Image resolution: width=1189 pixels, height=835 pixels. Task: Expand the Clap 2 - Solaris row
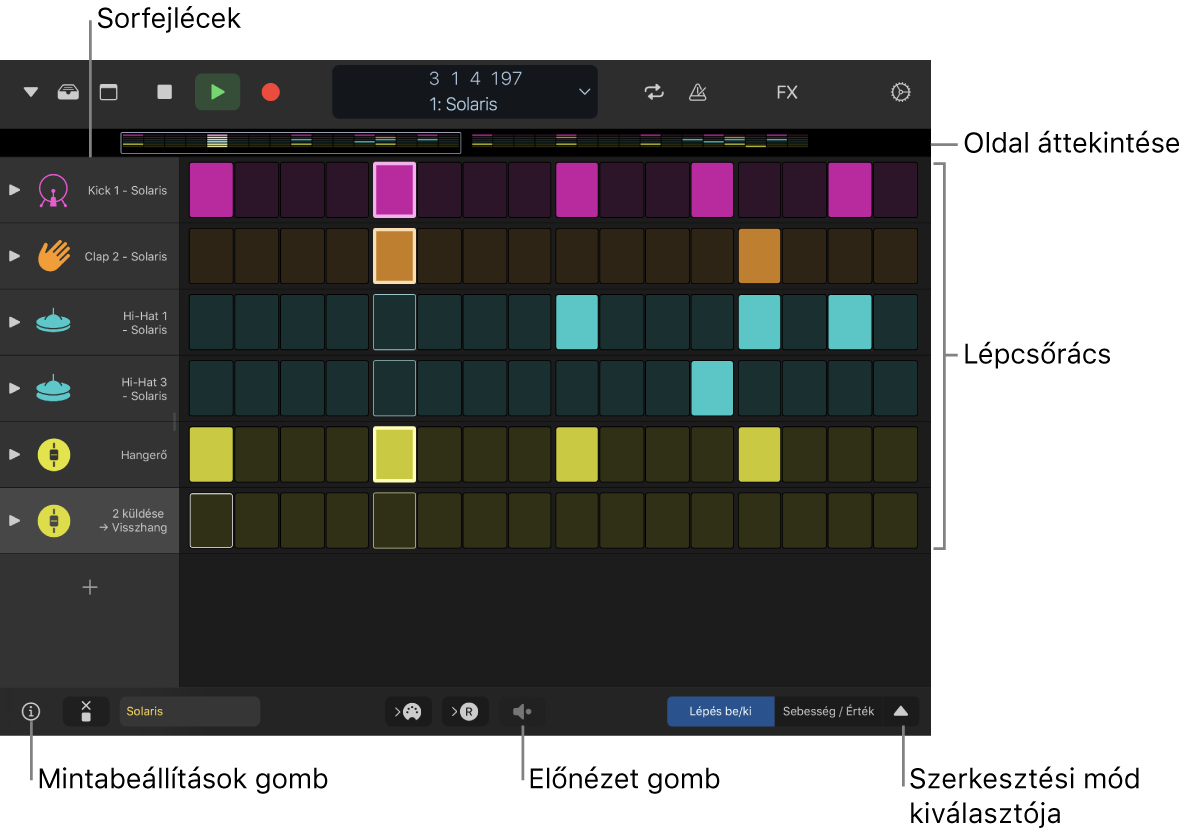pos(14,256)
